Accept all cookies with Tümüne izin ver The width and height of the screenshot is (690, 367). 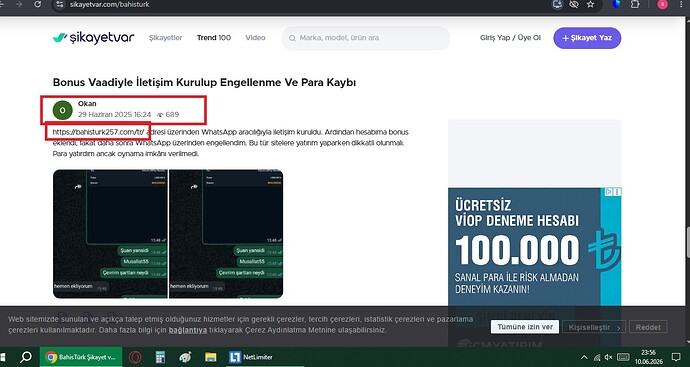click(x=525, y=327)
